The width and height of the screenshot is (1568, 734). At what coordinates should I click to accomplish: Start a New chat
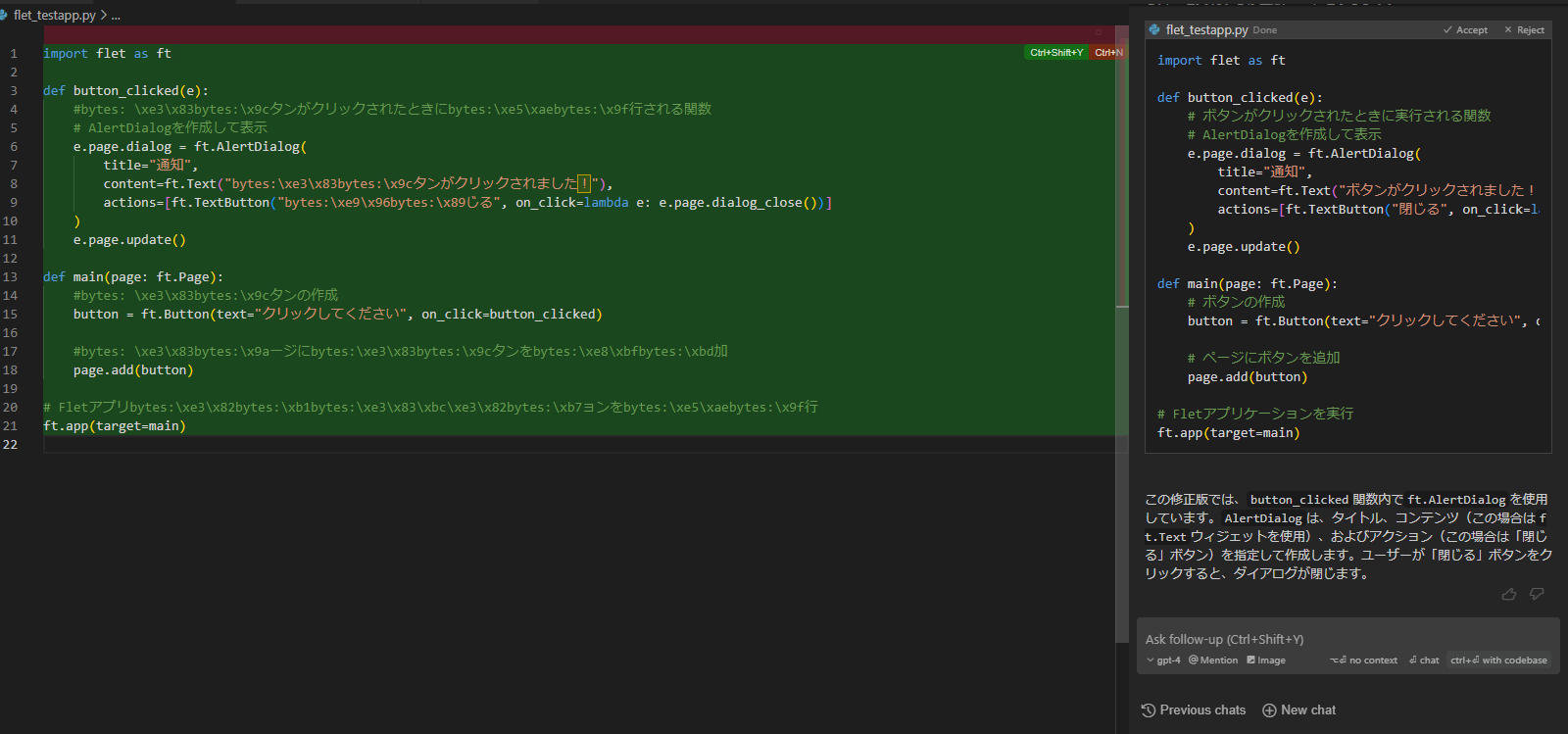click(1299, 710)
